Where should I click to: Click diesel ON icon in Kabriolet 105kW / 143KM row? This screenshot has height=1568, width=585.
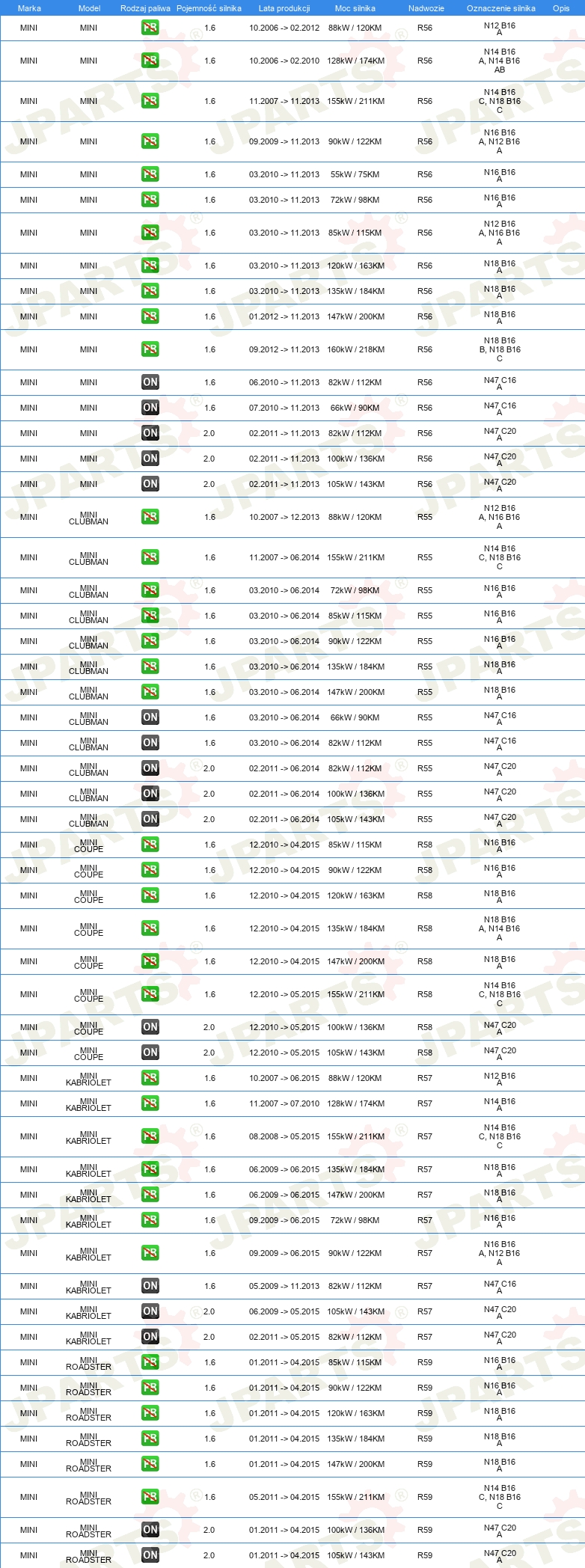(150, 1311)
